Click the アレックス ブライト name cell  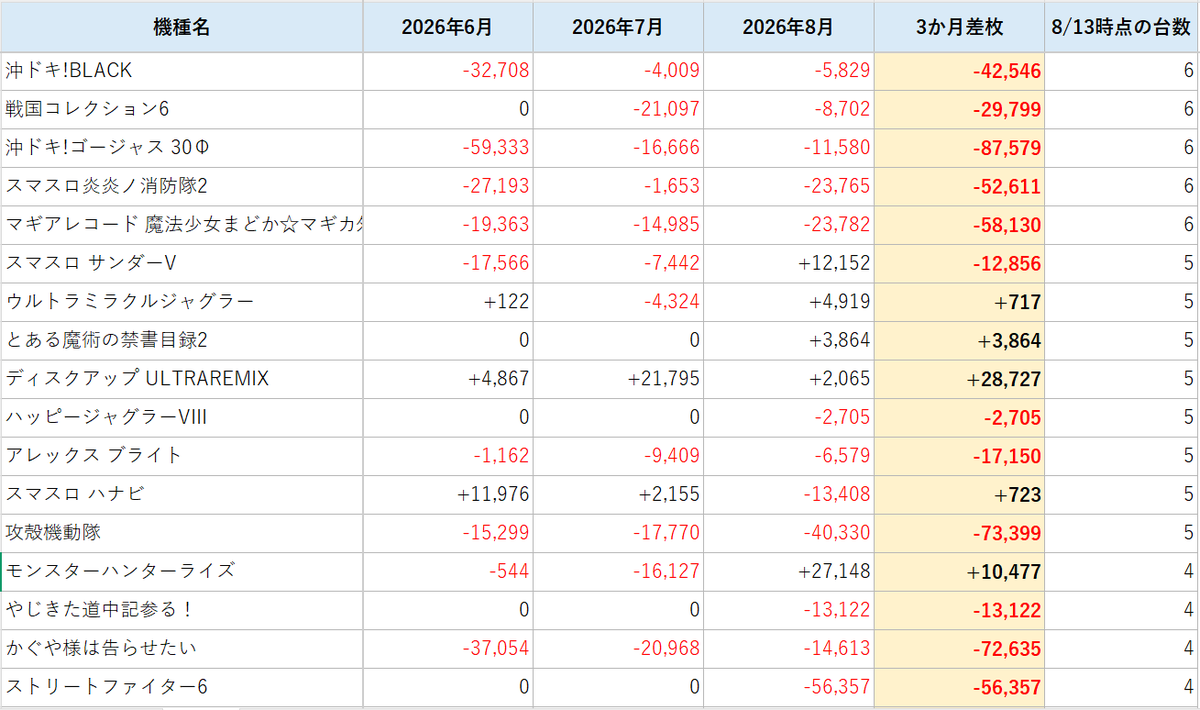pyautogui.click(x=181, y=456)
